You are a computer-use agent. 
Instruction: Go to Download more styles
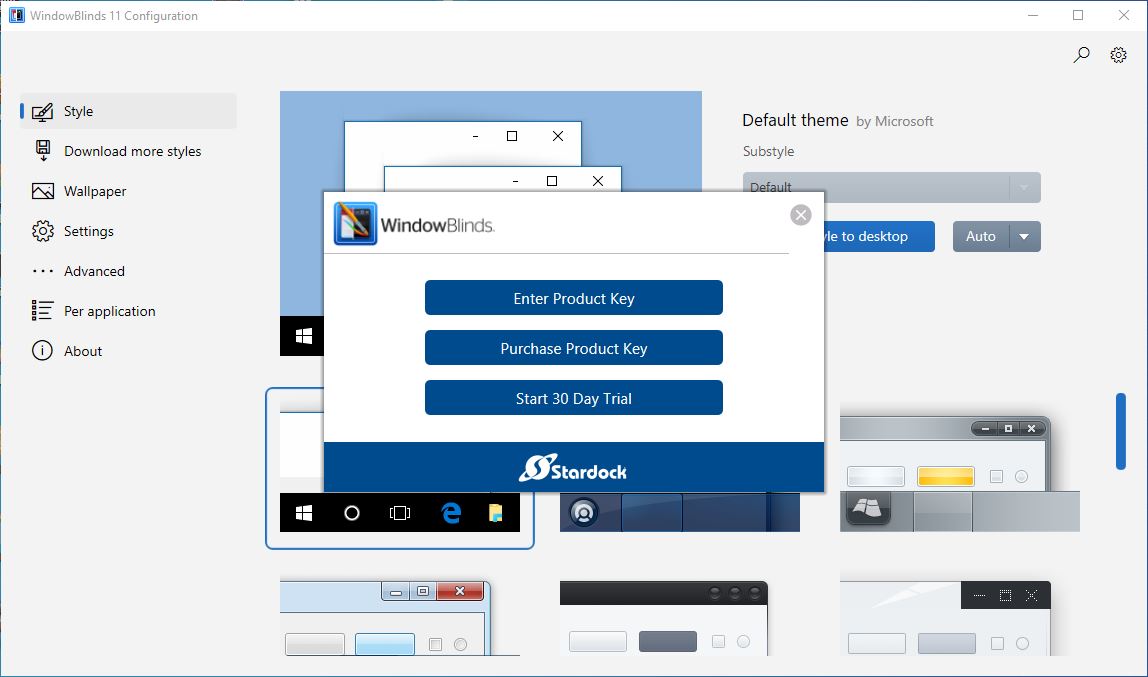point(128,152)
